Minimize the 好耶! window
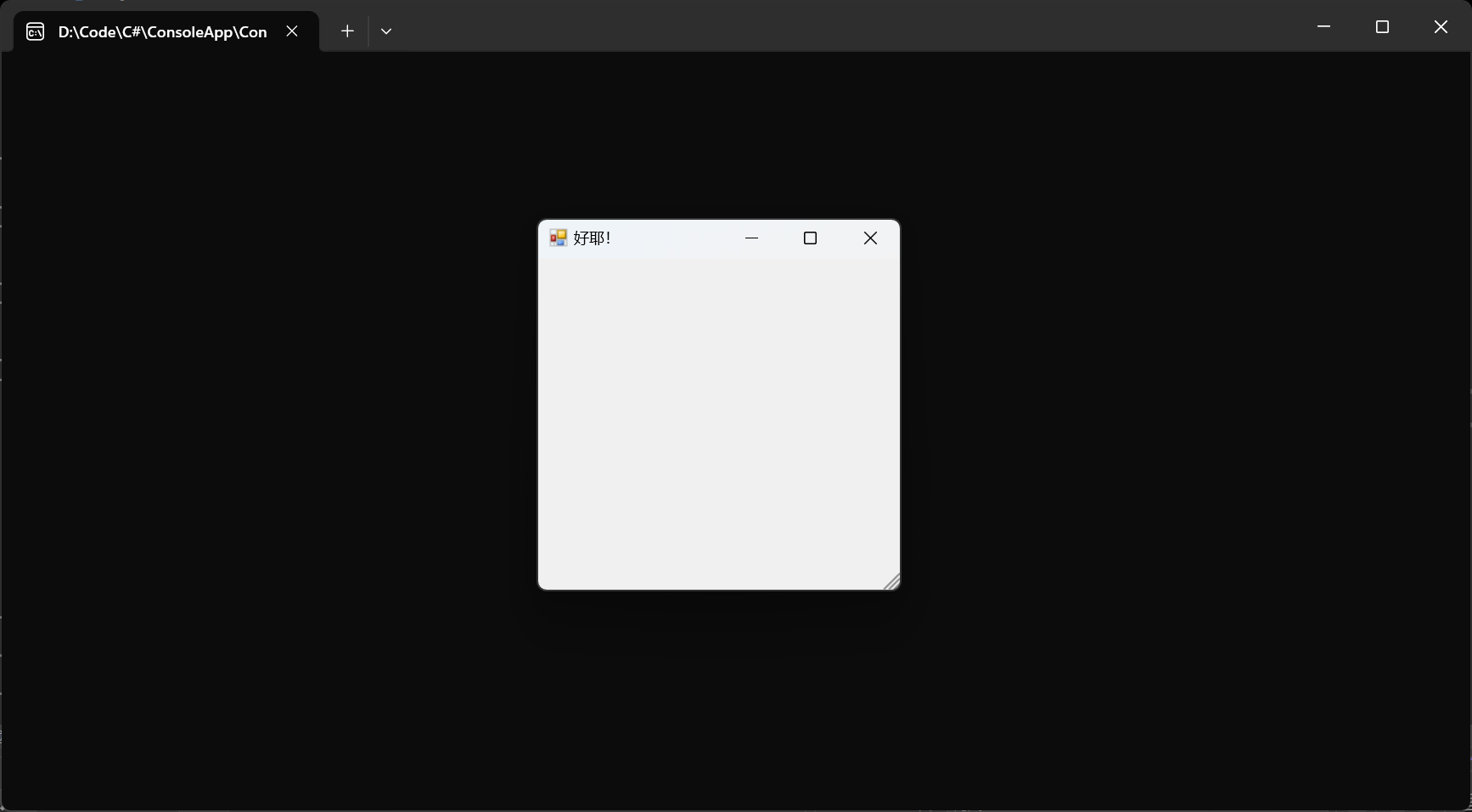The width and height of the screenshot is (1472, 812). [751, 238]
